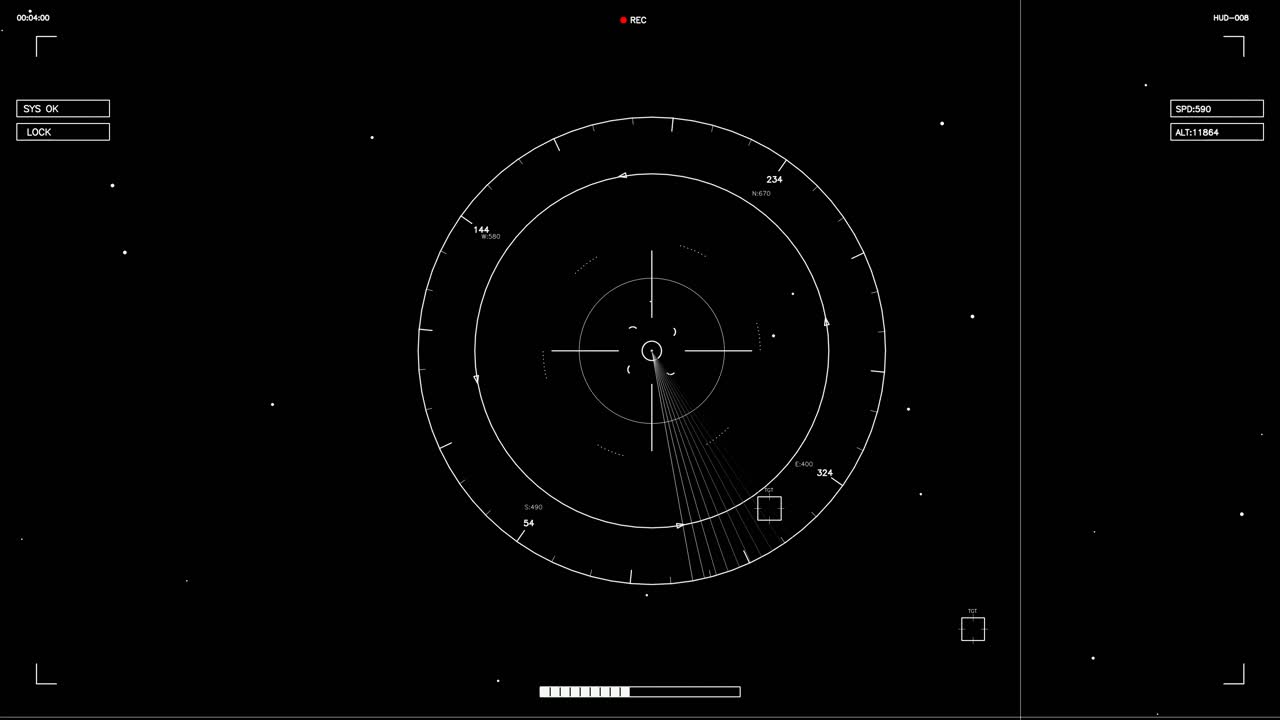Click the triangle marker on right of inner ring

[x=827, y=322]
